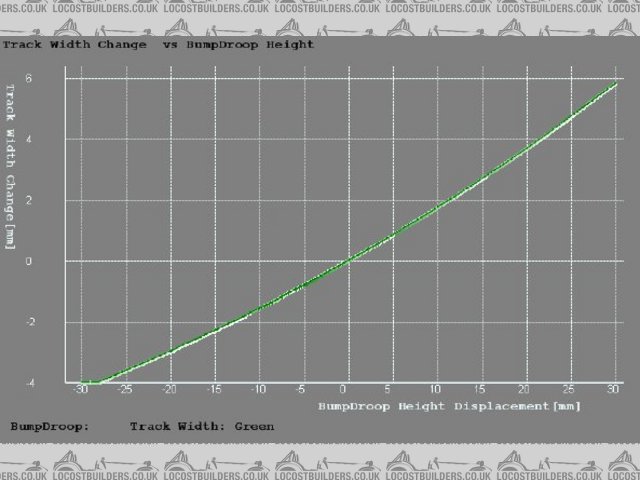Image resolution: width=640 pixels, height=480 pixels.
Task: Click the x-axis tick label '0'
Action: pyautogui.click(x=346, y=391)
